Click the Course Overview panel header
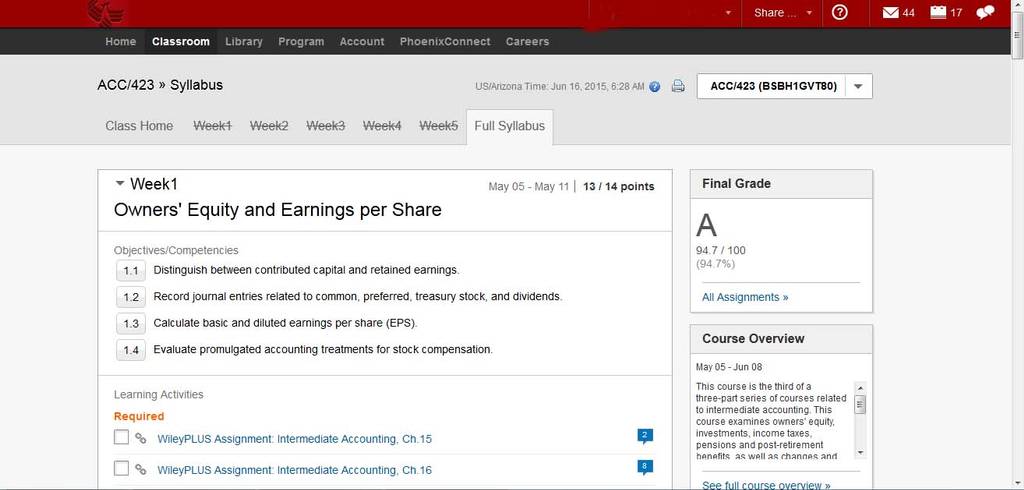This screenshot has height=490, width=1024. [x=781, y=339]
